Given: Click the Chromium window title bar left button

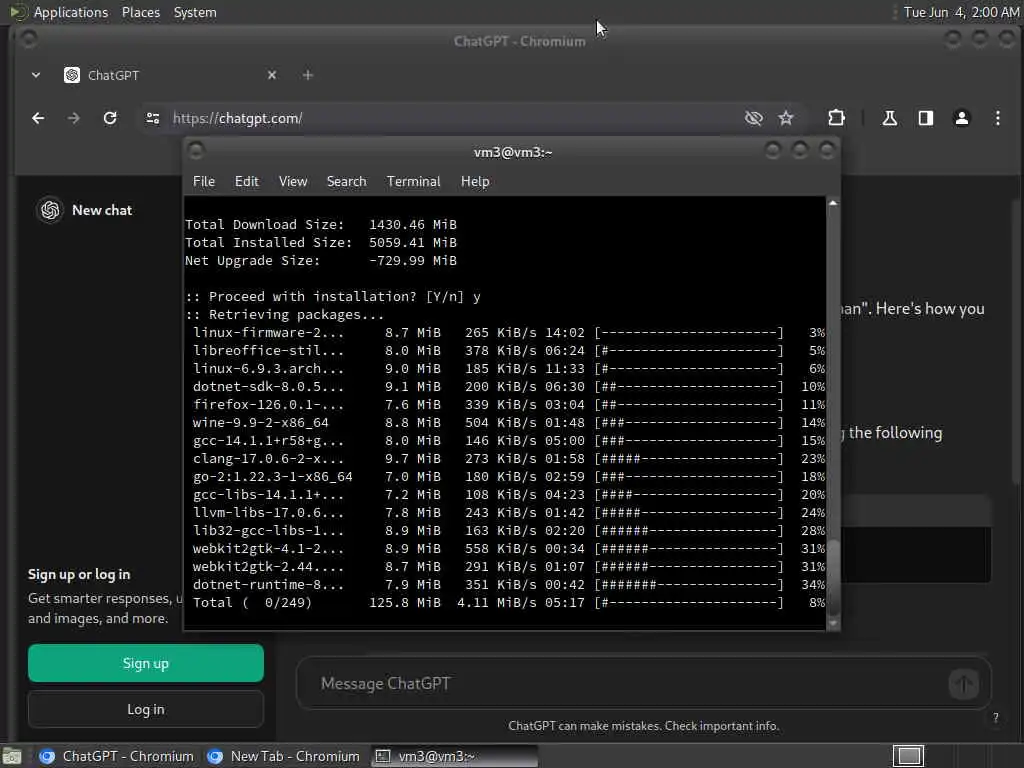Looking at the screenshot, I should 28,39.
